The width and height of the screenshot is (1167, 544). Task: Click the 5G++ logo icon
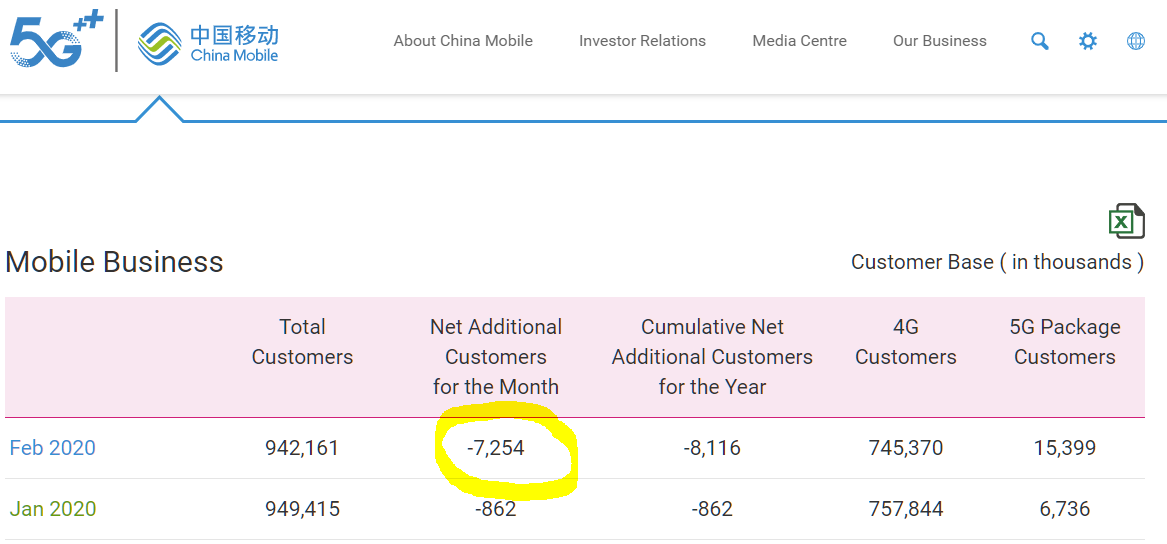[56, 41]
